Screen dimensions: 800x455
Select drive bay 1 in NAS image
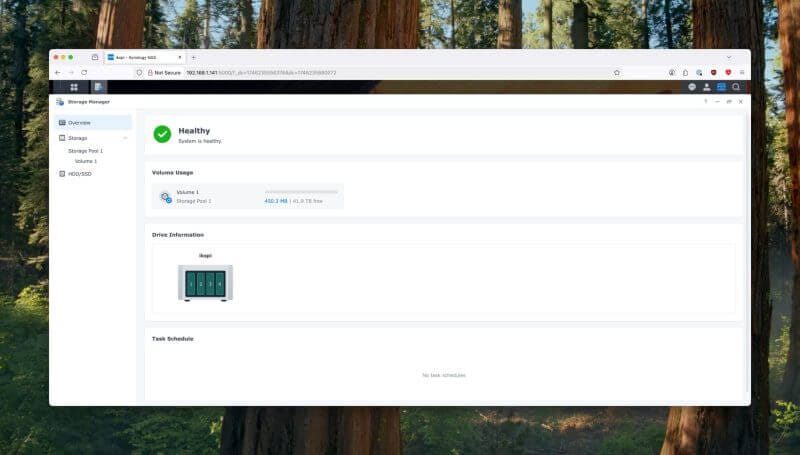click(191, 284)
